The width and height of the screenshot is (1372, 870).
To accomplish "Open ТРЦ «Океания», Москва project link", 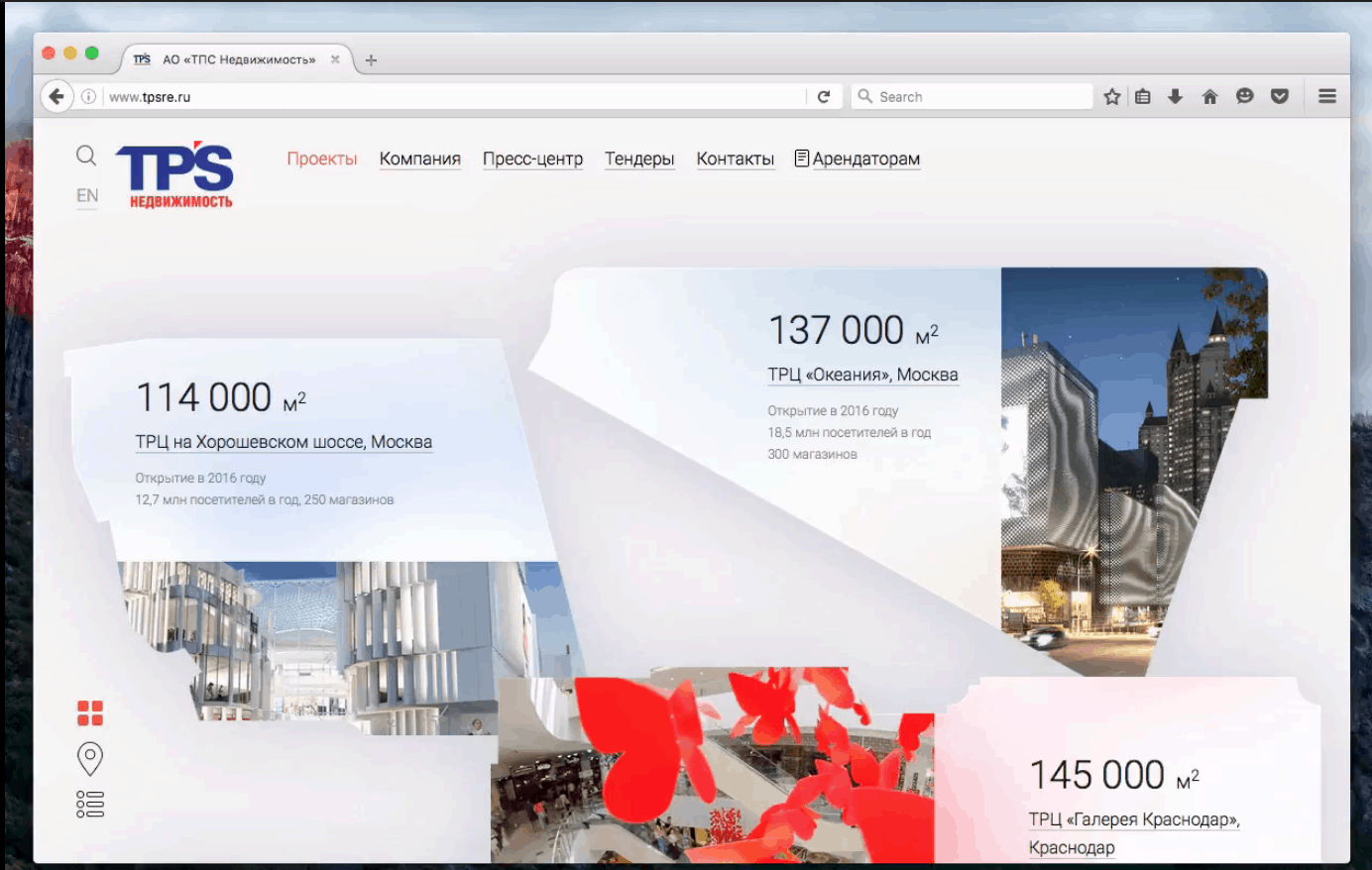I will [862, 375].
